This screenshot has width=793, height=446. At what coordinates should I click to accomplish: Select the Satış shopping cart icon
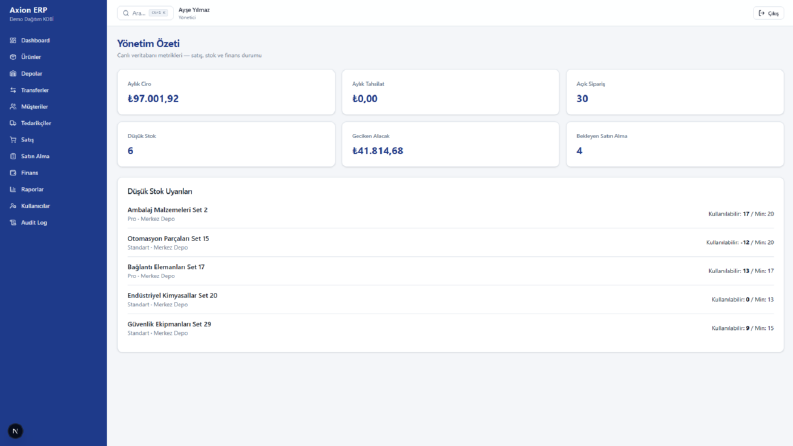coord(13,140)
